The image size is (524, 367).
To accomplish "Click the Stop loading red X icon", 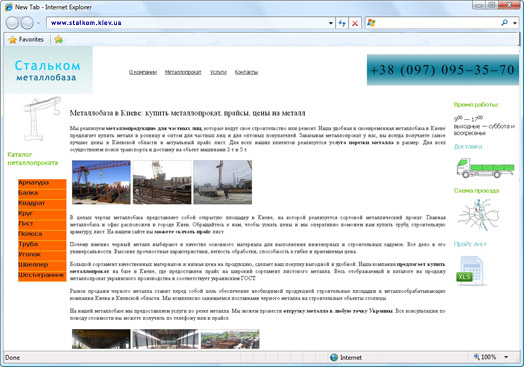I will coord(355,23).
